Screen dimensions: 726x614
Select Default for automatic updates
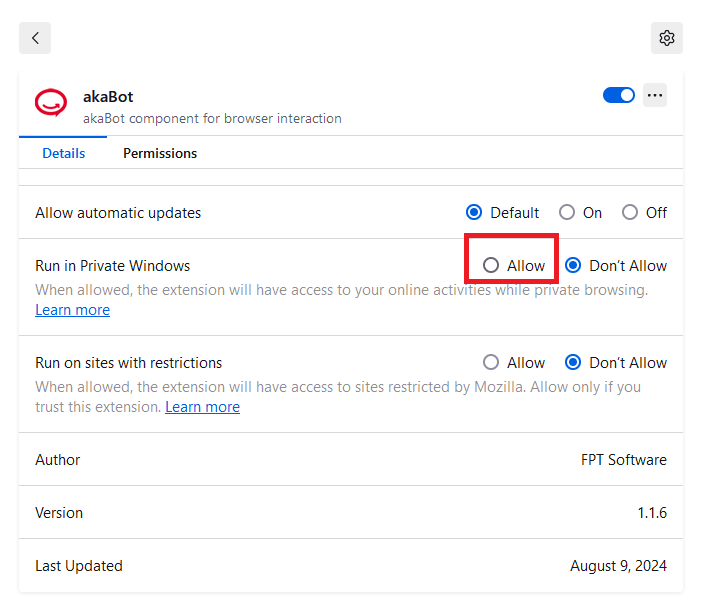pos(474,213)
